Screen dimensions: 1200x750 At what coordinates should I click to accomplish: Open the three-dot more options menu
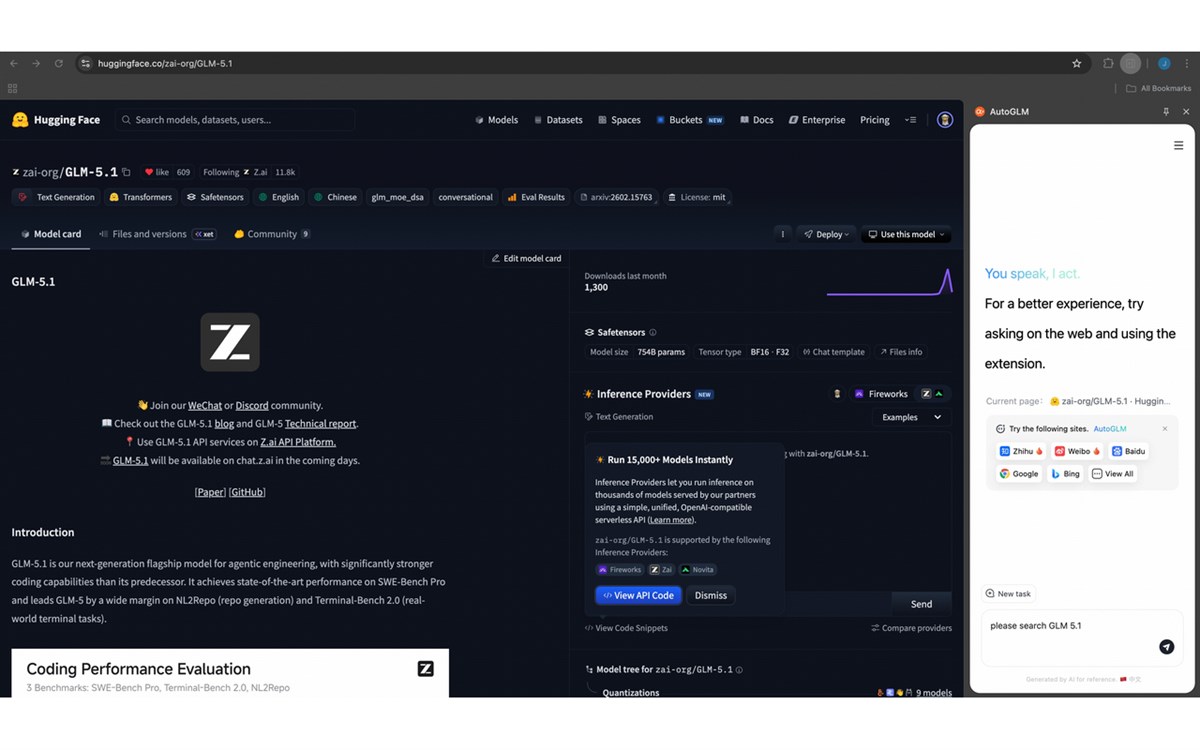point(782,234)
